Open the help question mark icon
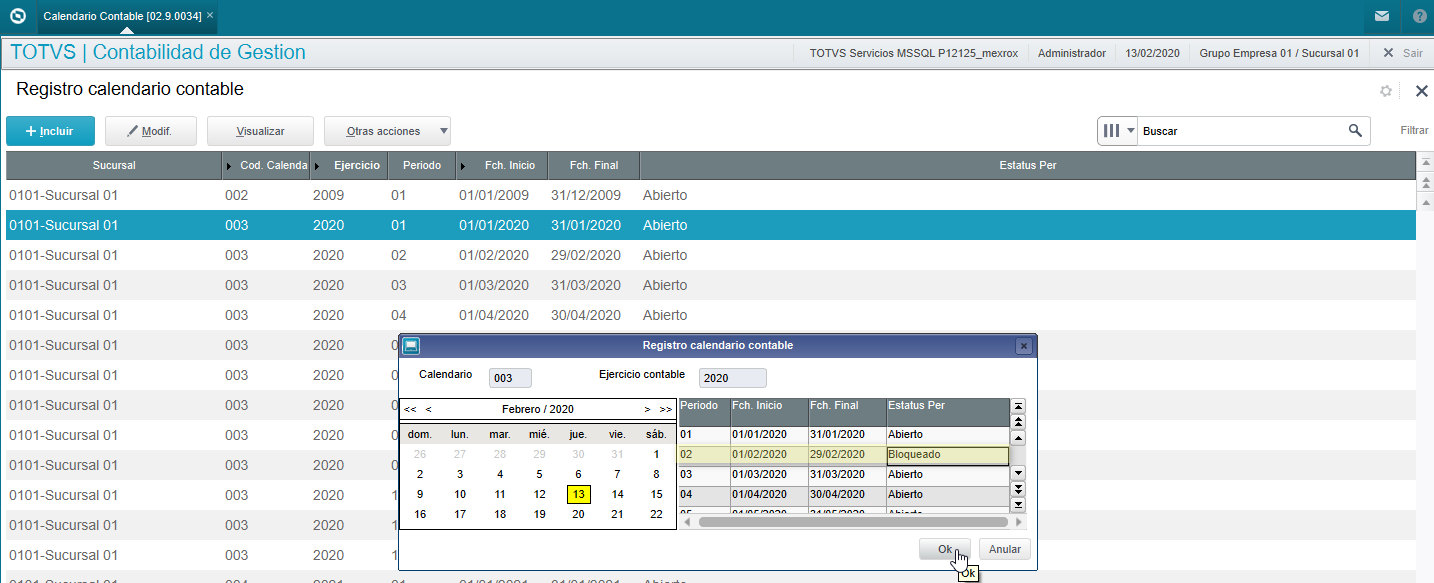The width and height of the screenshot is (1434, 583). (1420, 16)
